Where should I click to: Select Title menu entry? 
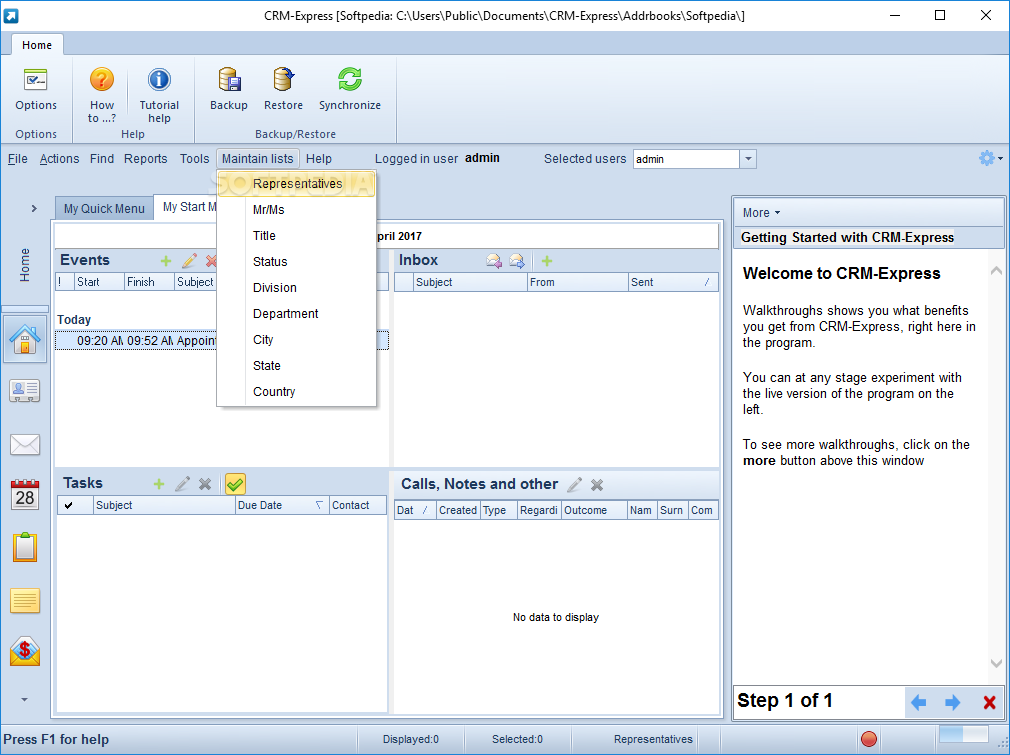pyautogui.click(x=296, y=236)
